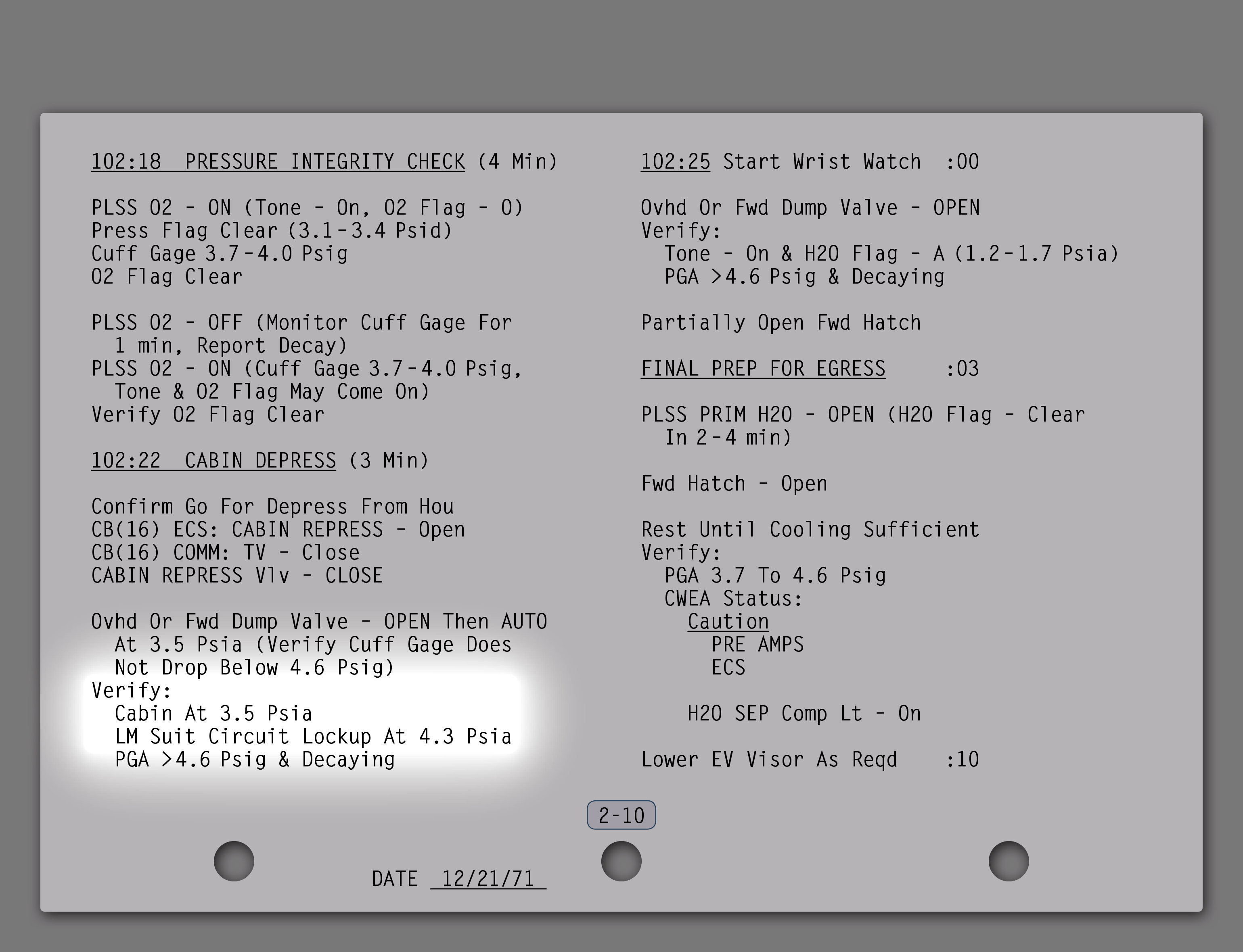
Task: Click the CABIN REPRESS Vlv - CLOSE step
Action: click(237, 576)
